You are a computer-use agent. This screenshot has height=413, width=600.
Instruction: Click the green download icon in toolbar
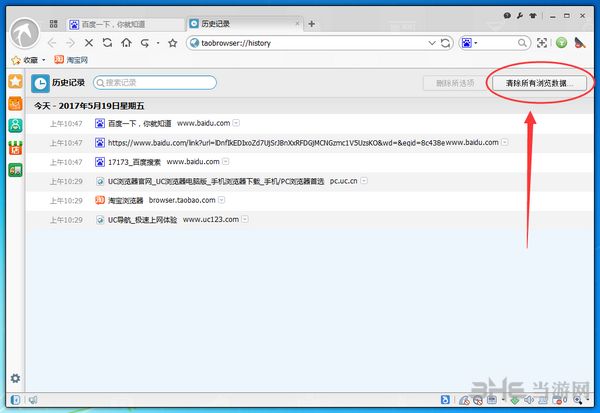coord(562,43)
